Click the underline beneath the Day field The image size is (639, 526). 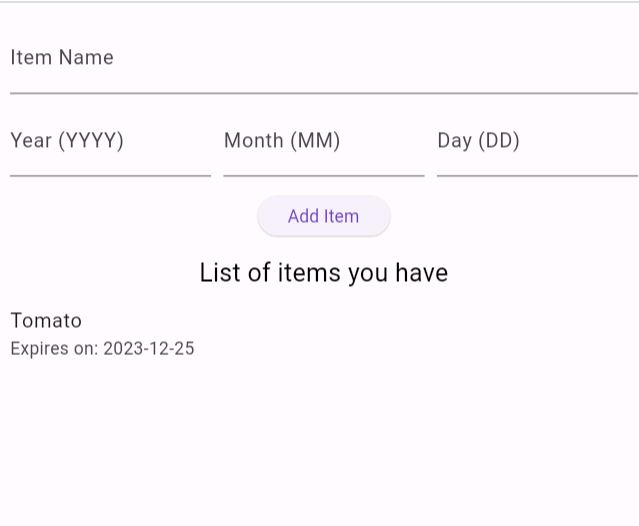537,176
